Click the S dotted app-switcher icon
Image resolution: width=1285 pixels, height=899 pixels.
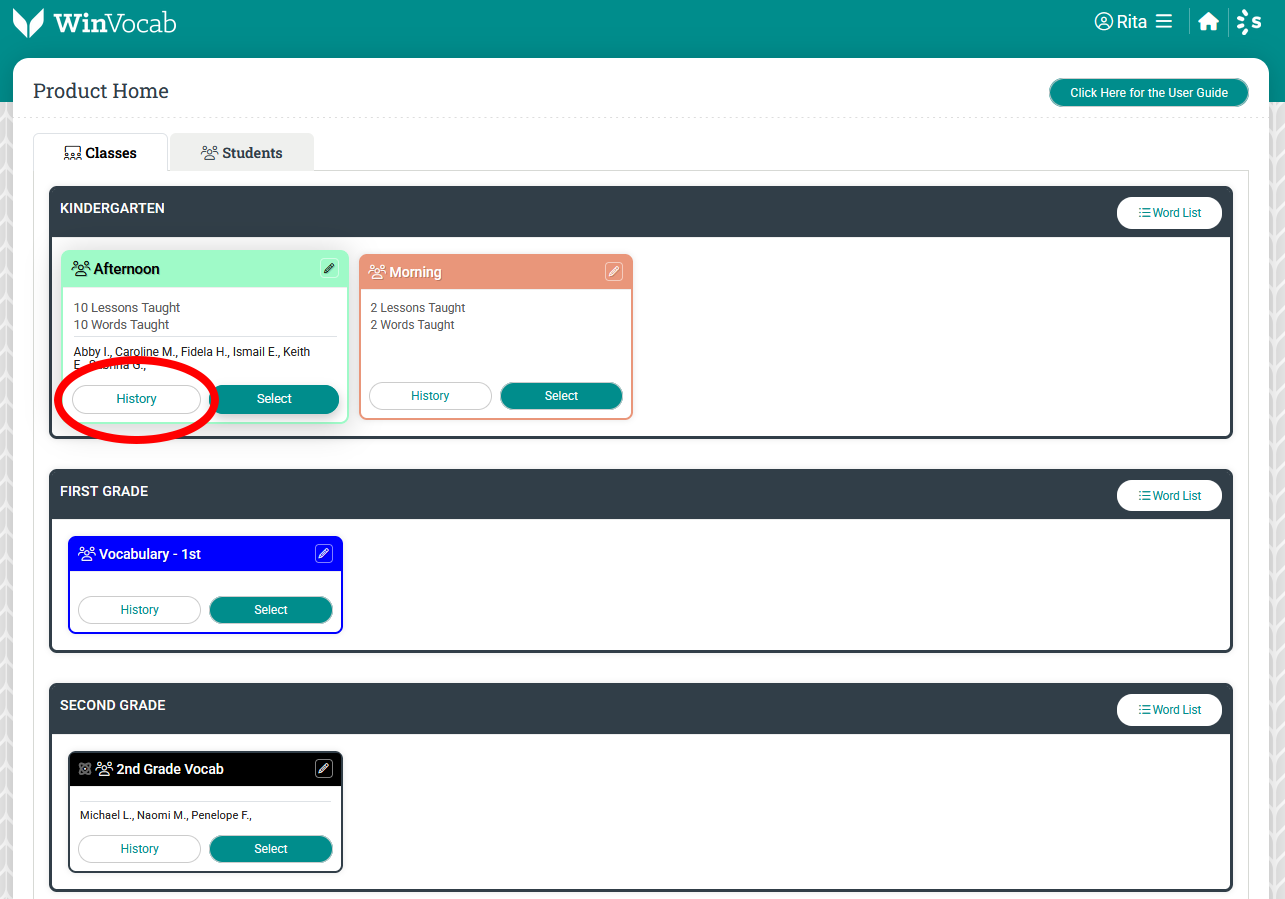coord(1248,21)
